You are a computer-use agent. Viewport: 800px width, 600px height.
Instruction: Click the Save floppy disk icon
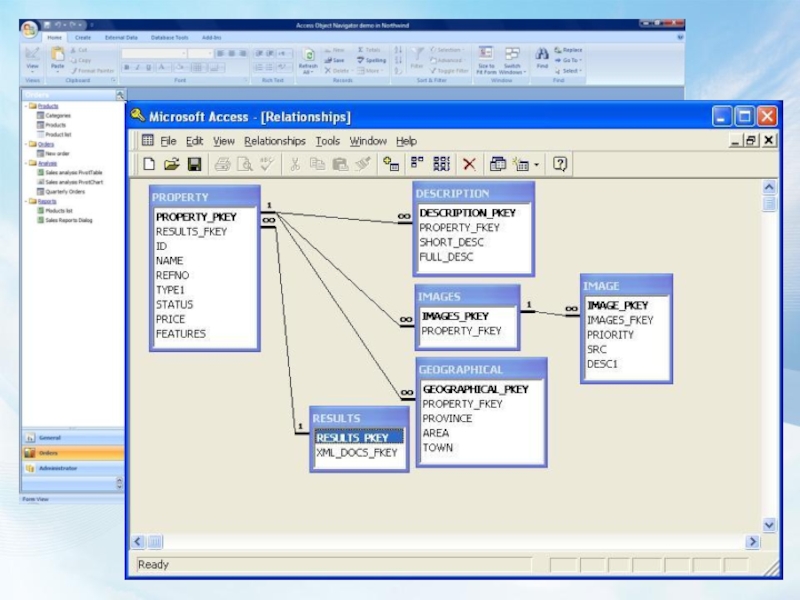(195, 165)
